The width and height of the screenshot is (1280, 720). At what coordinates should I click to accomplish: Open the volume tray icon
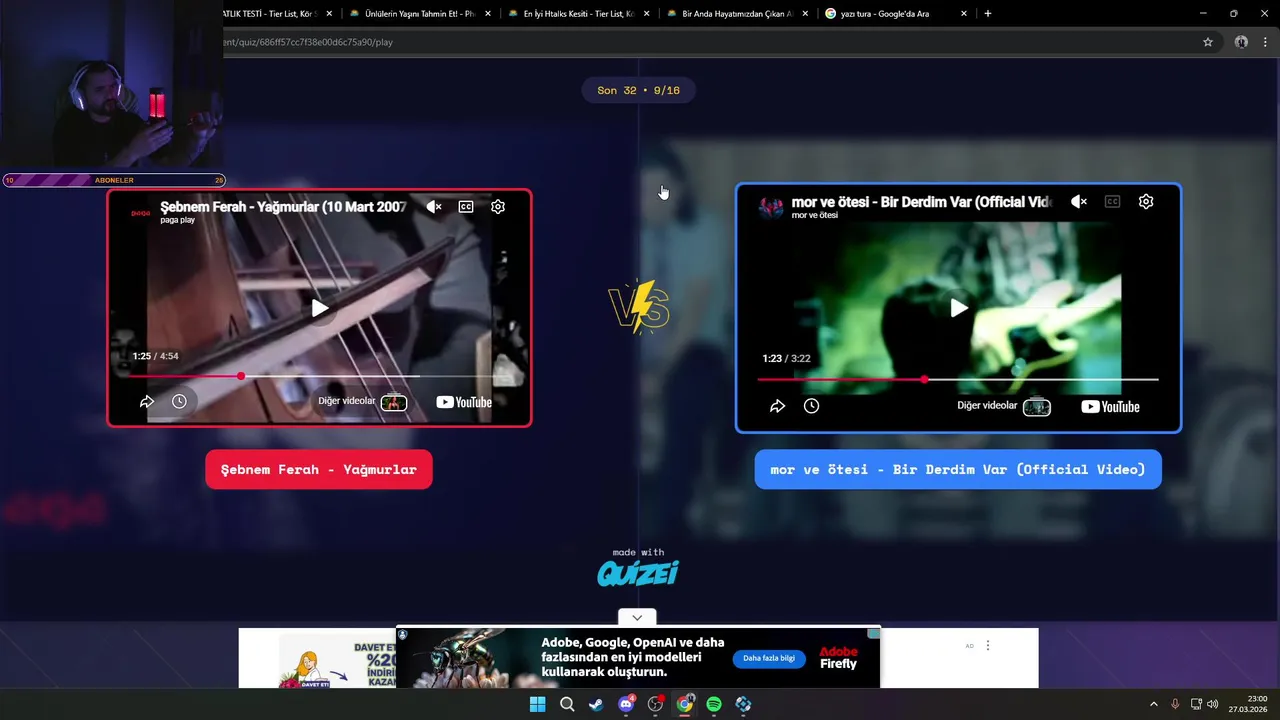tap(1213, 704)
